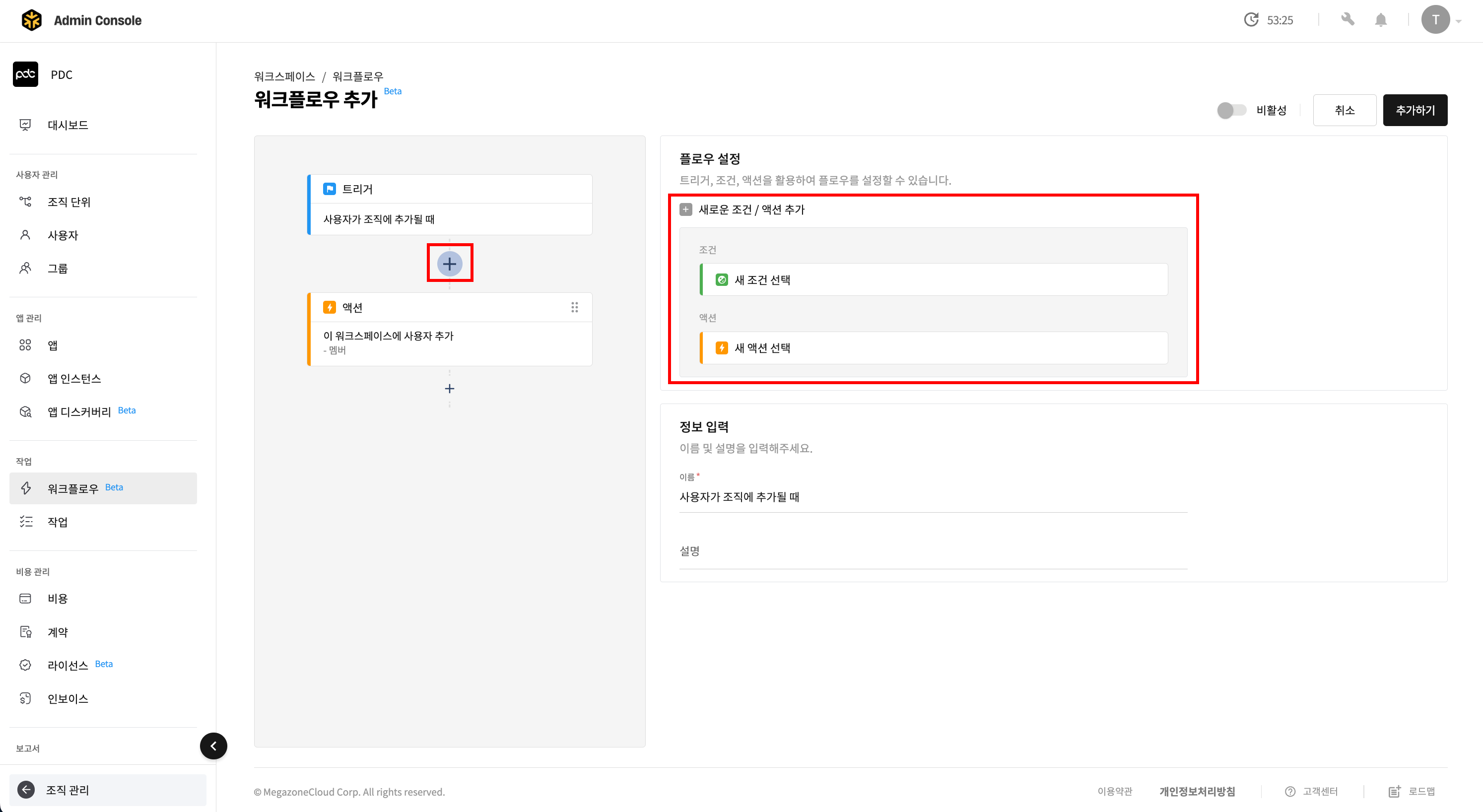1483x812 pixels.
Task: Toggle the 비활성 workflow switch
Action: [1231, 110]
